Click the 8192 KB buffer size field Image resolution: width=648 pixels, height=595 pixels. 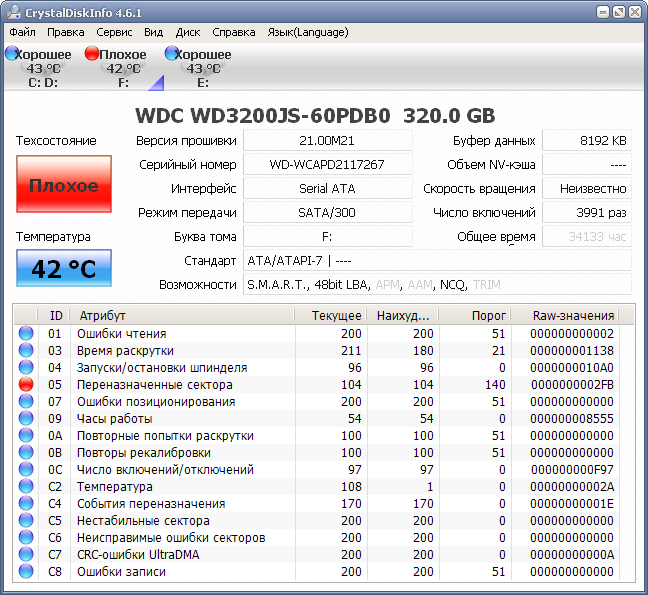click(x=587, y=140)
